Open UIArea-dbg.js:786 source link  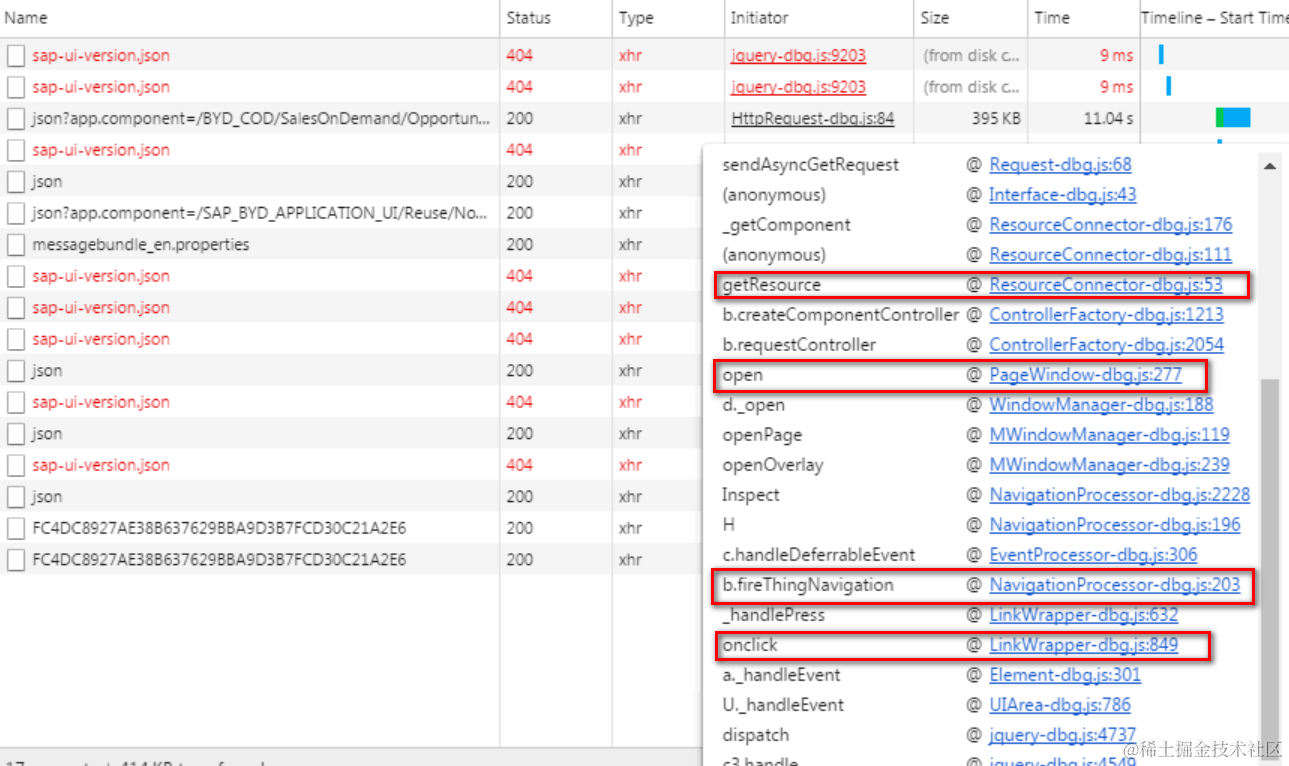pos(1060,705)
